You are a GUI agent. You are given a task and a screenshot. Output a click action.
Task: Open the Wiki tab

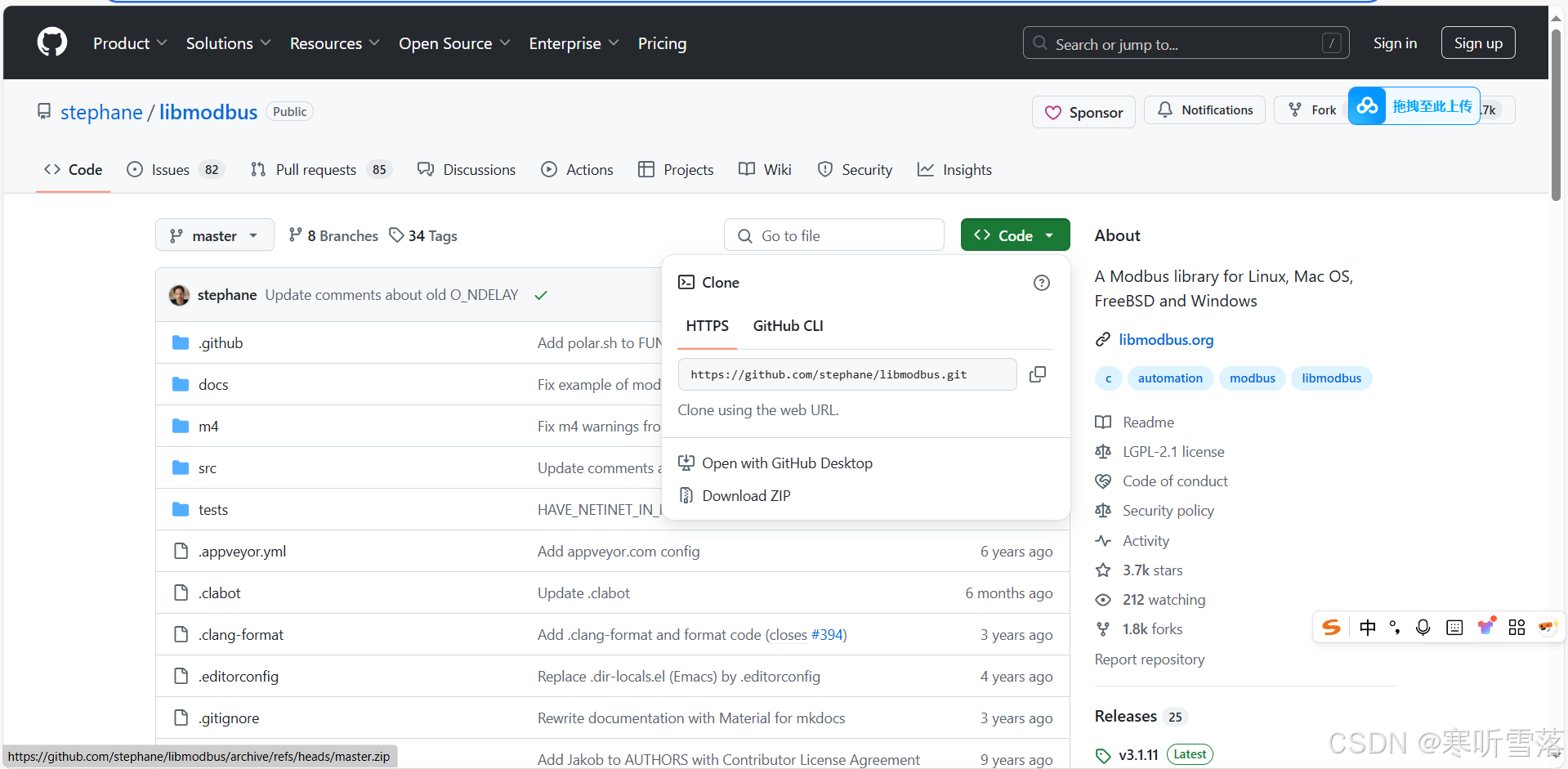pos(765,169)
